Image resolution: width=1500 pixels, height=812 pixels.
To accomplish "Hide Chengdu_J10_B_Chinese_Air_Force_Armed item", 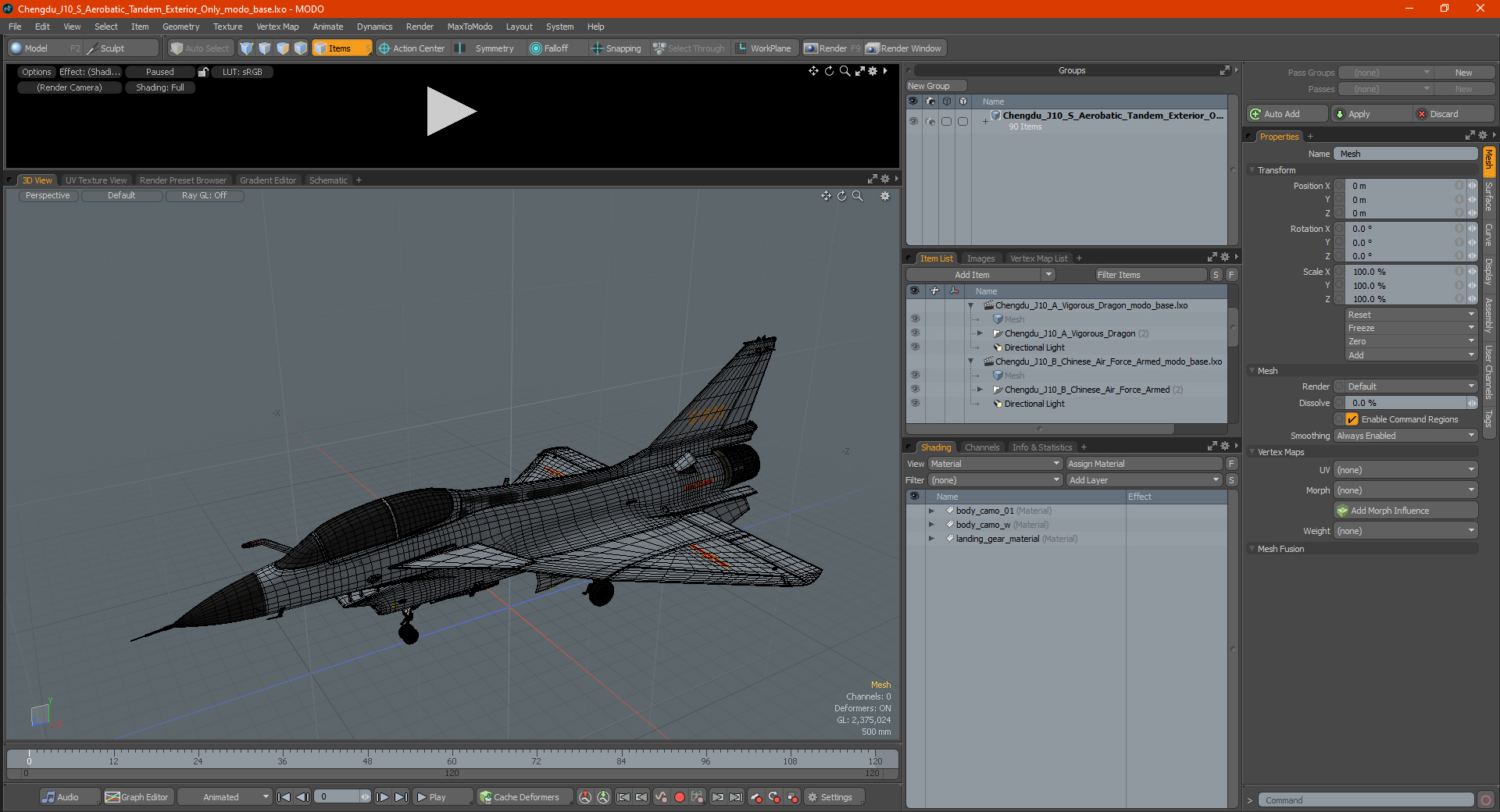I will pyautogui.click(x=915, y=390).
